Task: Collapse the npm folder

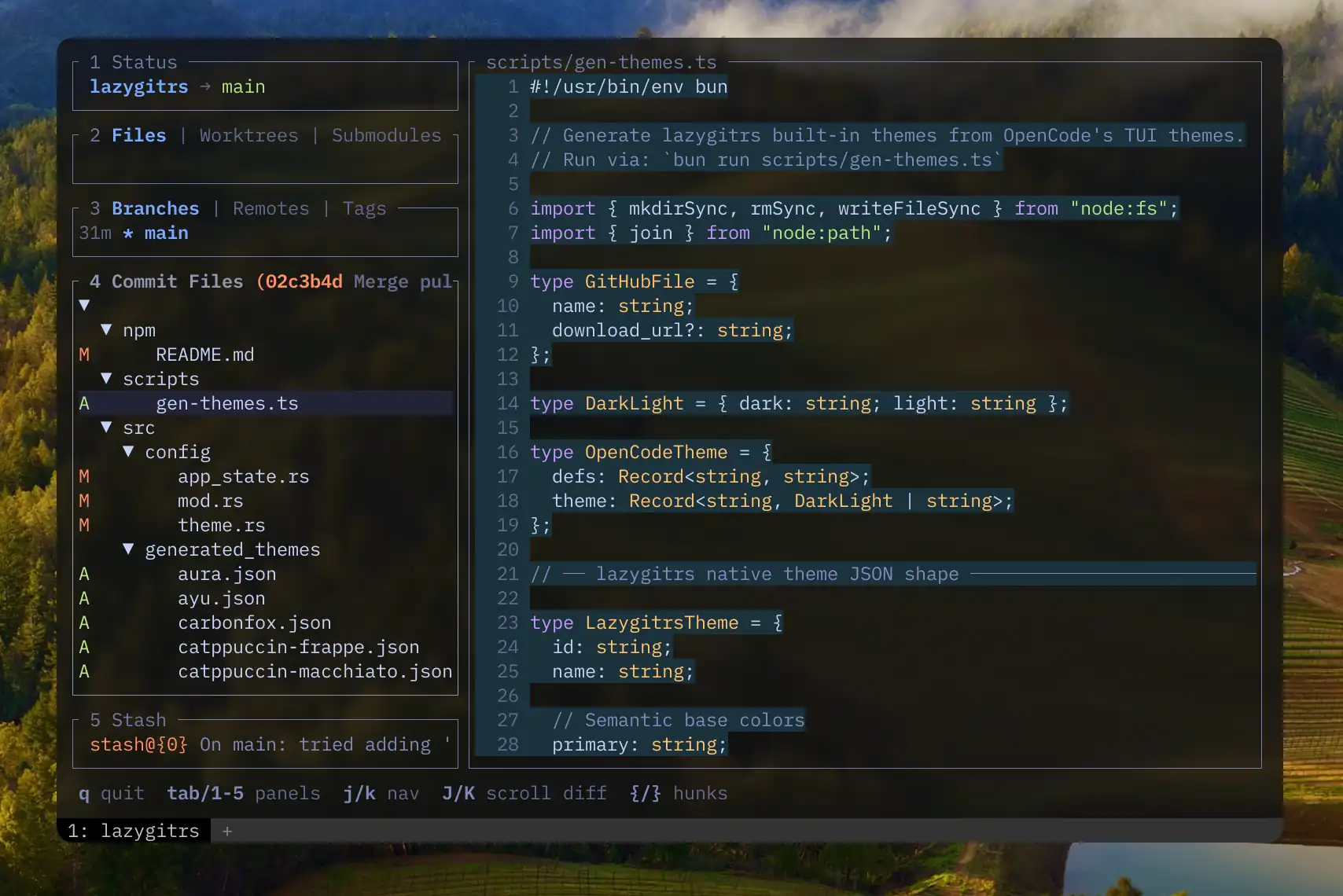Action: pyautogui.click(x=106, y=329)
